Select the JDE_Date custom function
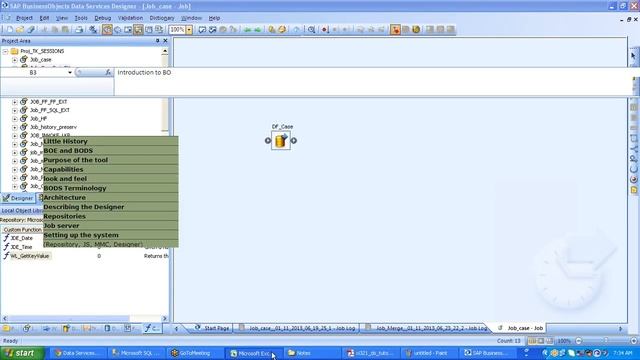The image size is (640, 360). pos(21,238)
